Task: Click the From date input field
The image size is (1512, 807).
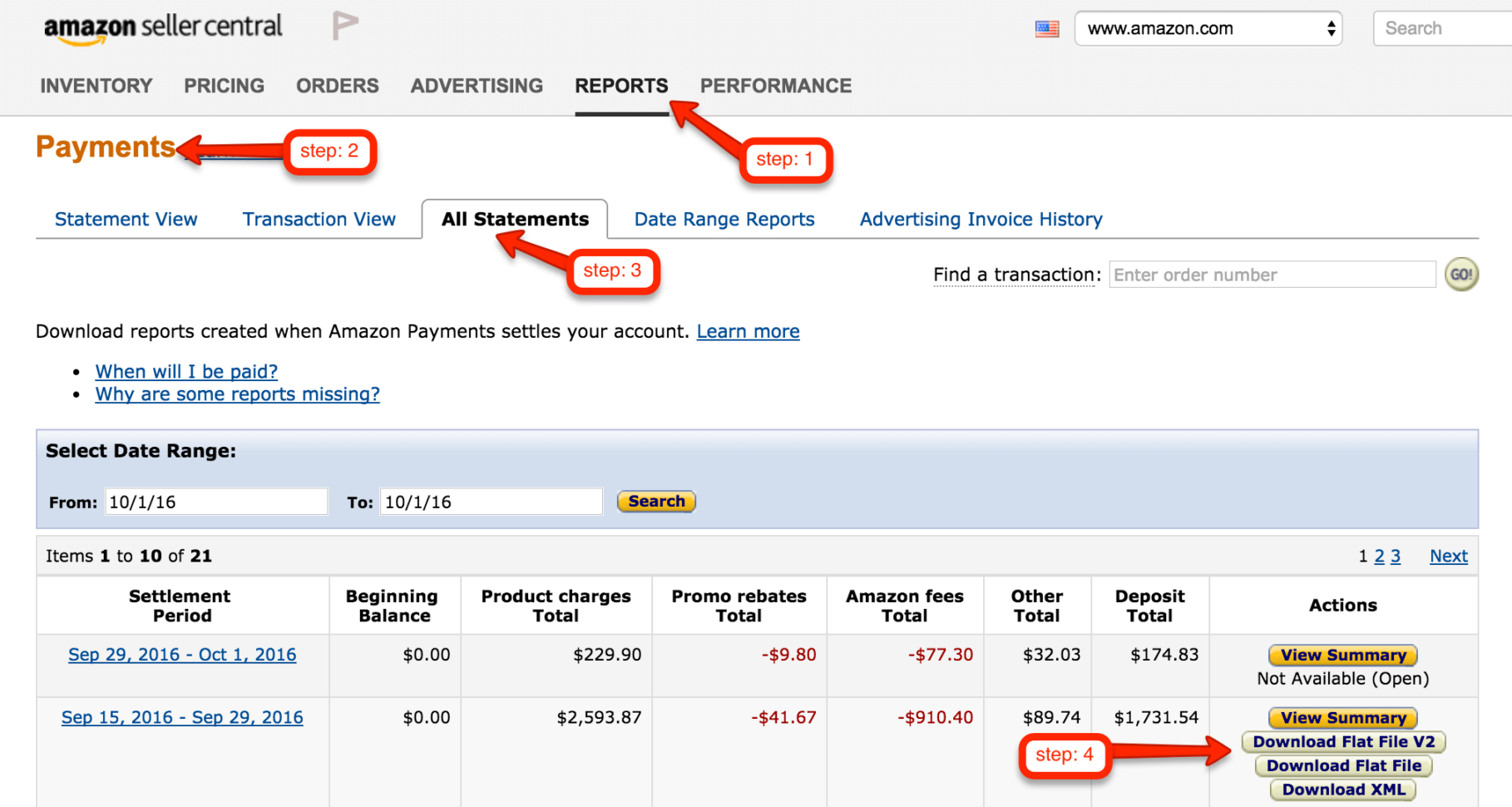Action: [x=215, y=501]
